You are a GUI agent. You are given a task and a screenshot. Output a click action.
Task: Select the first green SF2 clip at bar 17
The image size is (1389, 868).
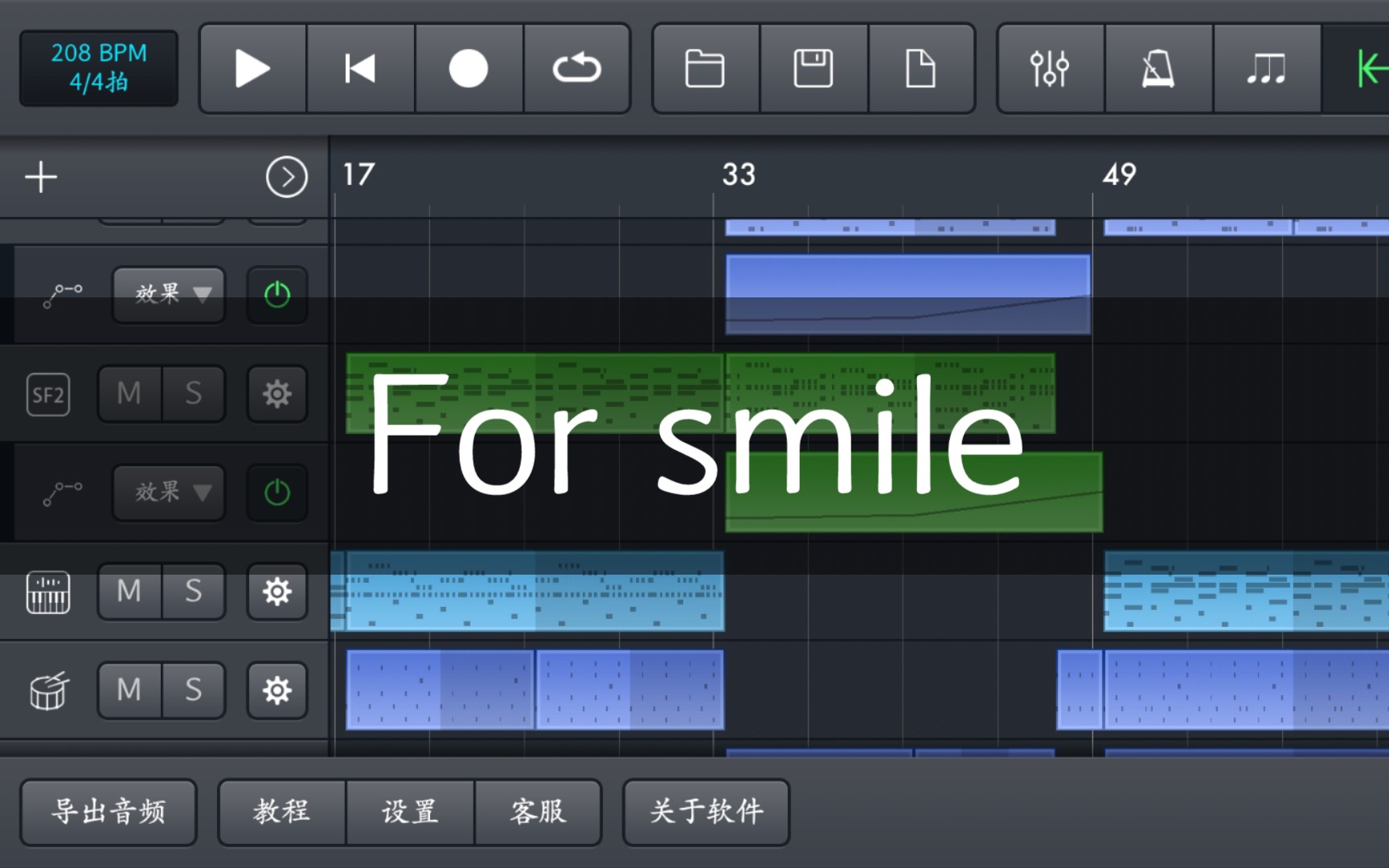click(x=535, y=393)
